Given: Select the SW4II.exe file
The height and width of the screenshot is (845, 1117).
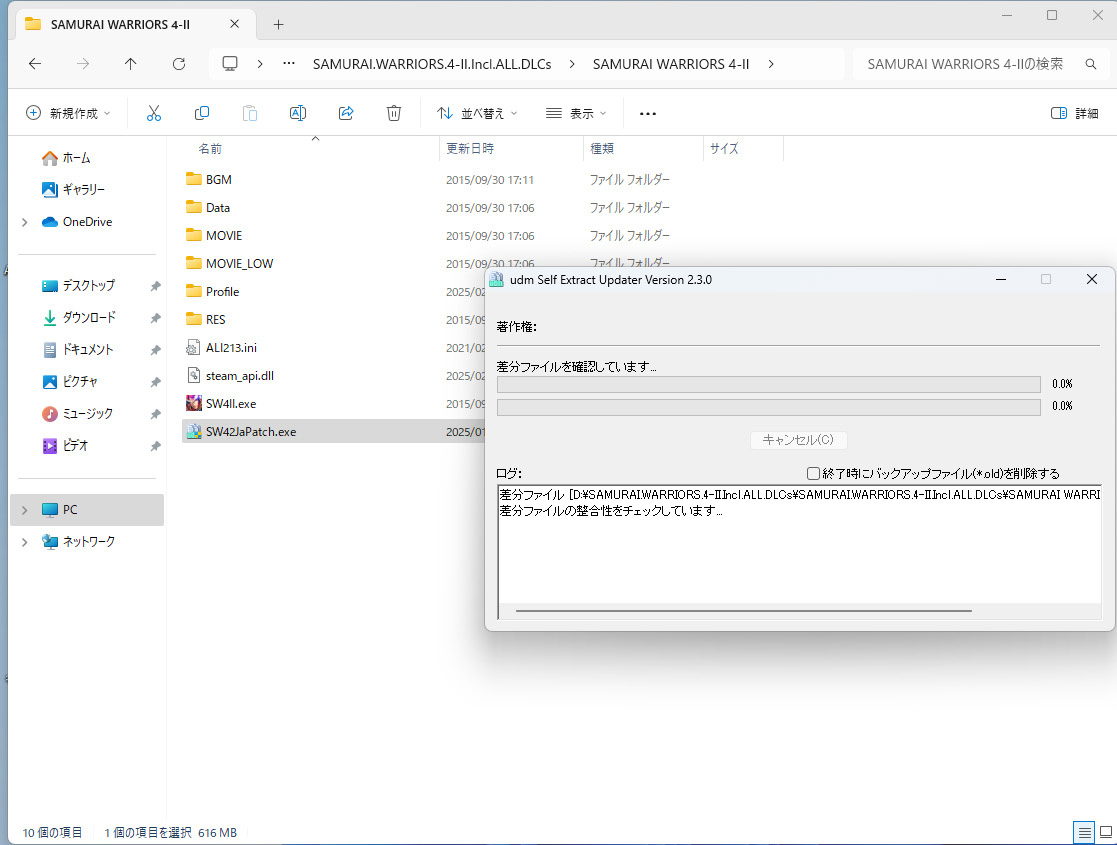Looking at the screenshot, I should click(x=230, y=404).
